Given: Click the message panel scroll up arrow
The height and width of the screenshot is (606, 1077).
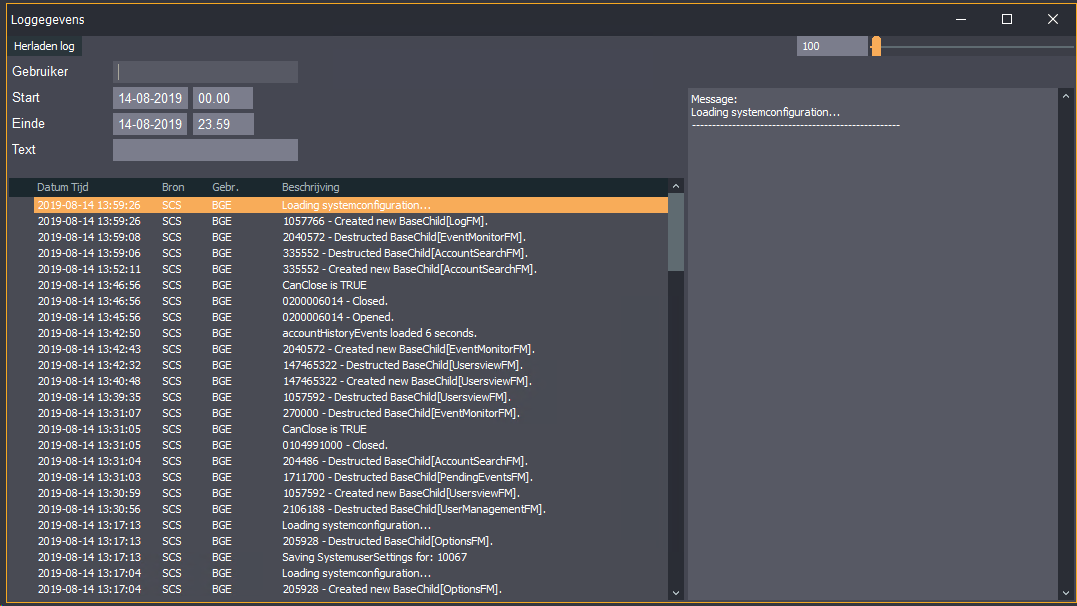Looking at the screenshot, I should [1065, 96].
